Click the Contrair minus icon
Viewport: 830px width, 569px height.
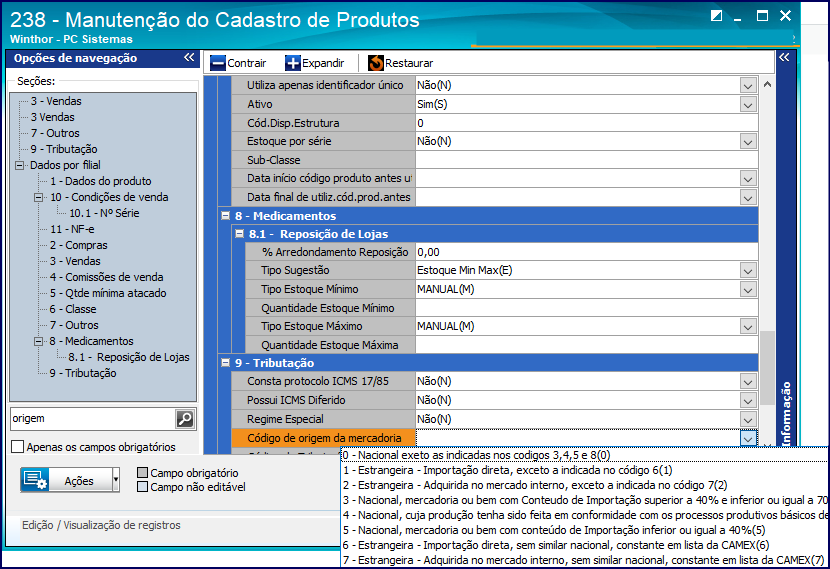click(218, 63)
